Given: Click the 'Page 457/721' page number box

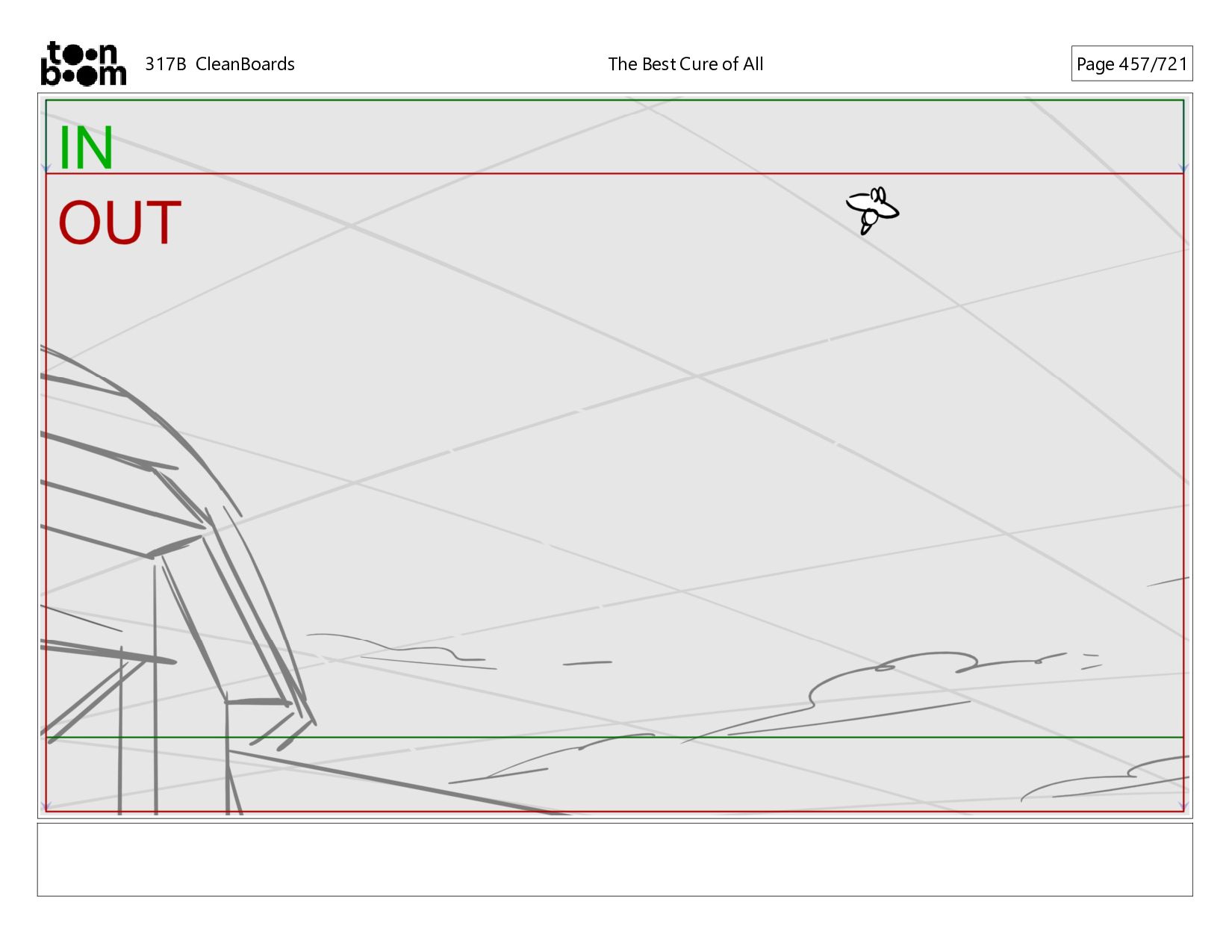Looking at the screenshot, I should coord(1131,63).
